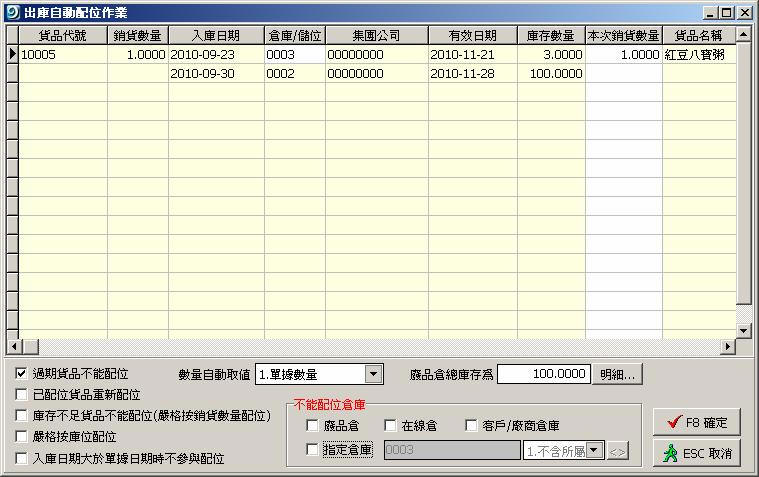Select the row indicator arrow for item 10005
Image resolution: width=759 pixels, height=477 pixels.
(12, 55)
